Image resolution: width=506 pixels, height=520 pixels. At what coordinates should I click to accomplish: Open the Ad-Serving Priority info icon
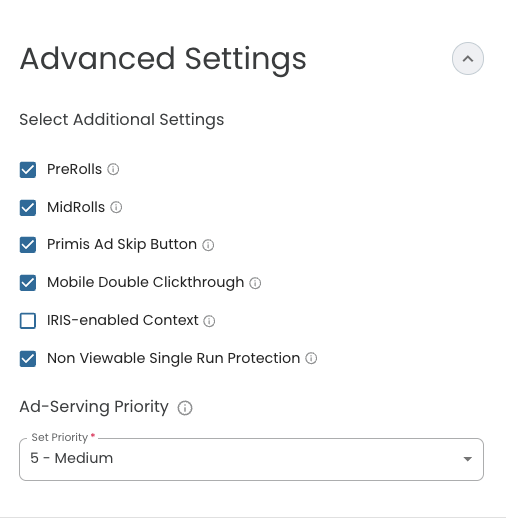pos(185,408)
